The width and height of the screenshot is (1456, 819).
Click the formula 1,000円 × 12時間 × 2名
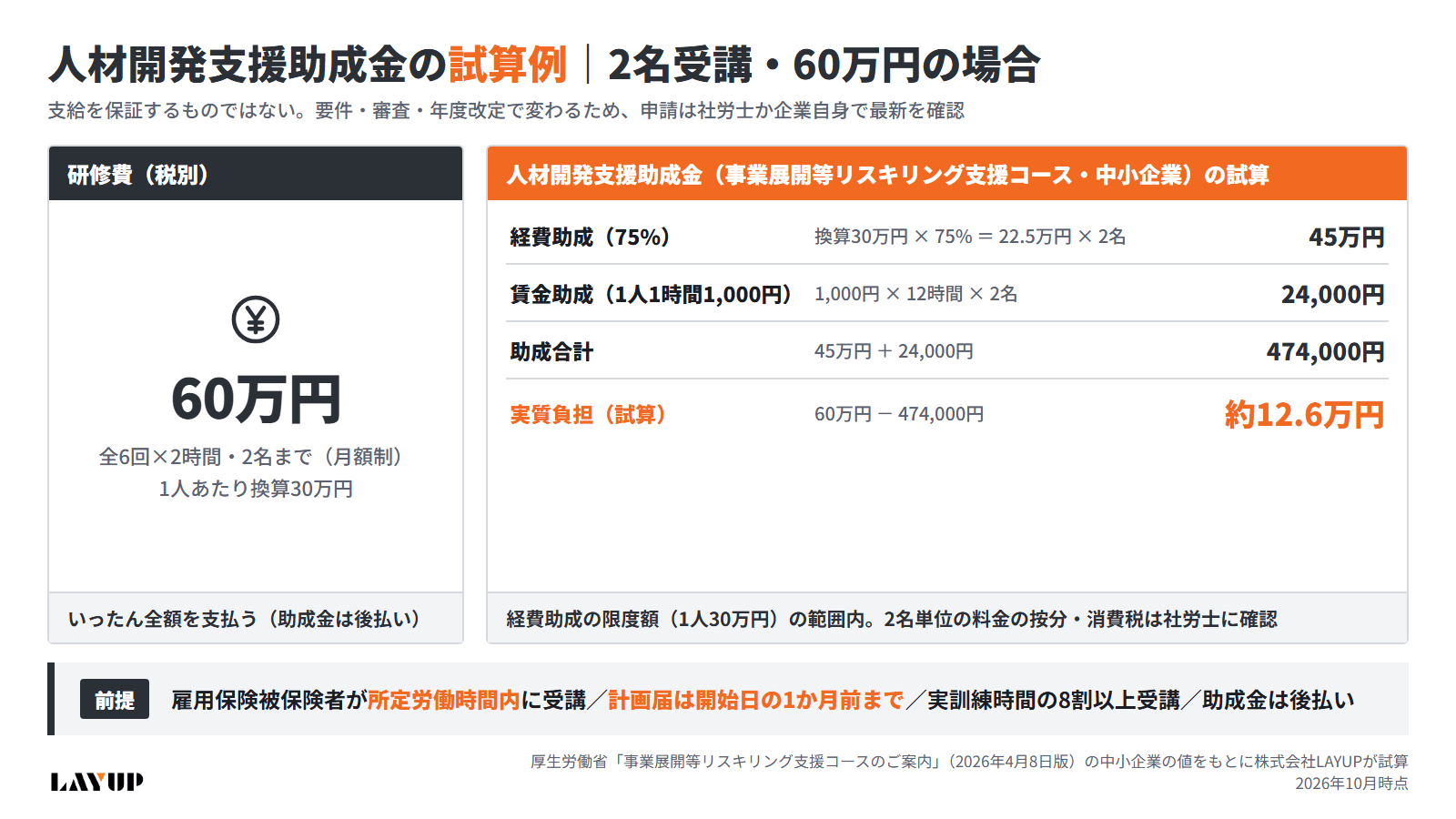[915, 294]
